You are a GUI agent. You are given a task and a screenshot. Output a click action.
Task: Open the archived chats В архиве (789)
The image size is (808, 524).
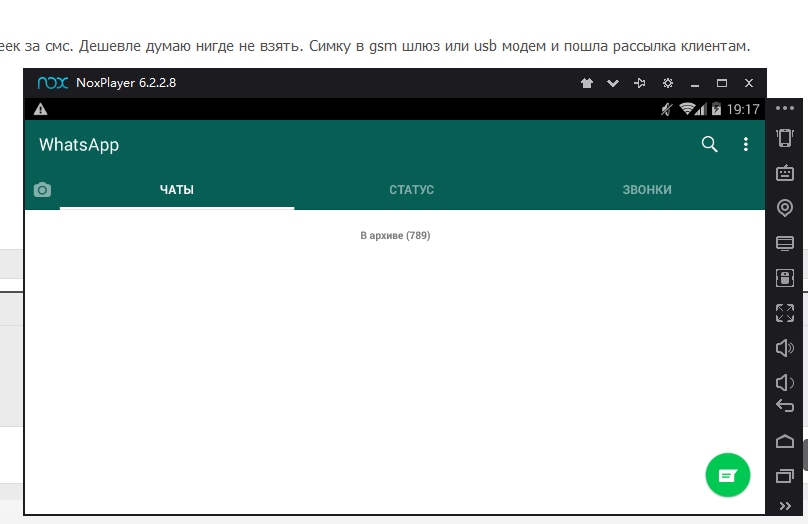click(395, 235)
